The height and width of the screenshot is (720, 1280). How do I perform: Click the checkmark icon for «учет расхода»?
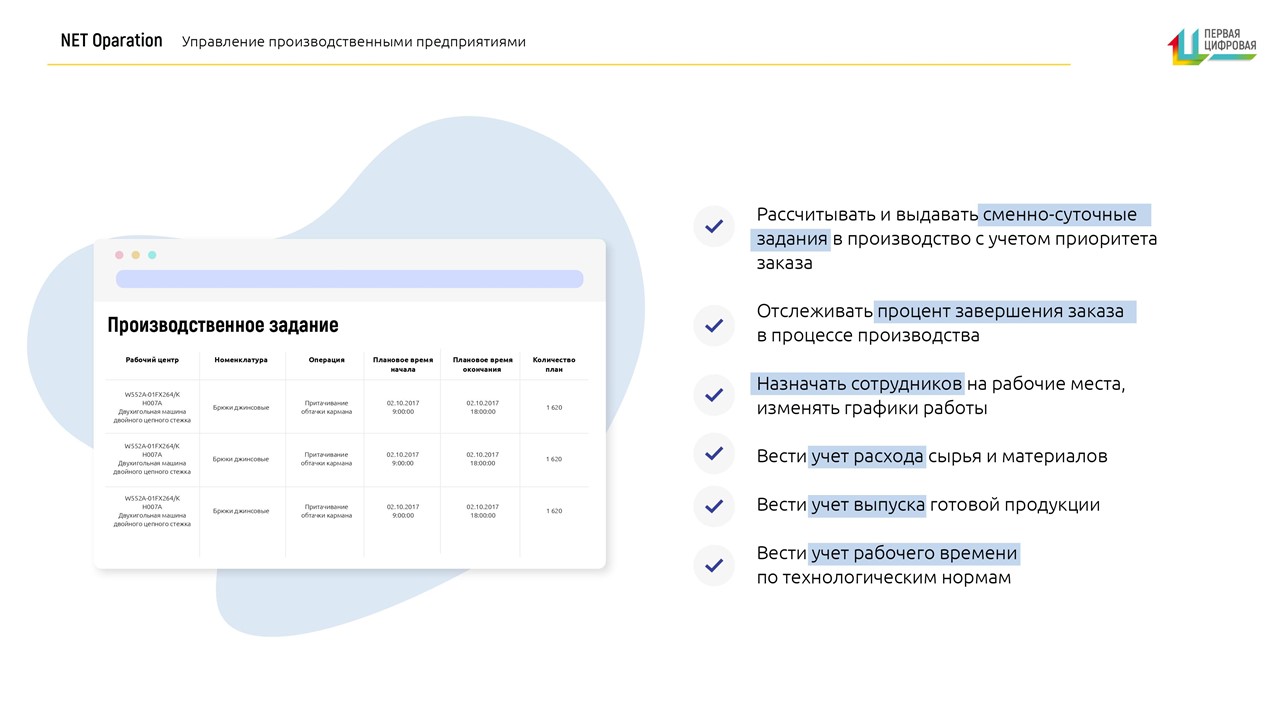714,454
